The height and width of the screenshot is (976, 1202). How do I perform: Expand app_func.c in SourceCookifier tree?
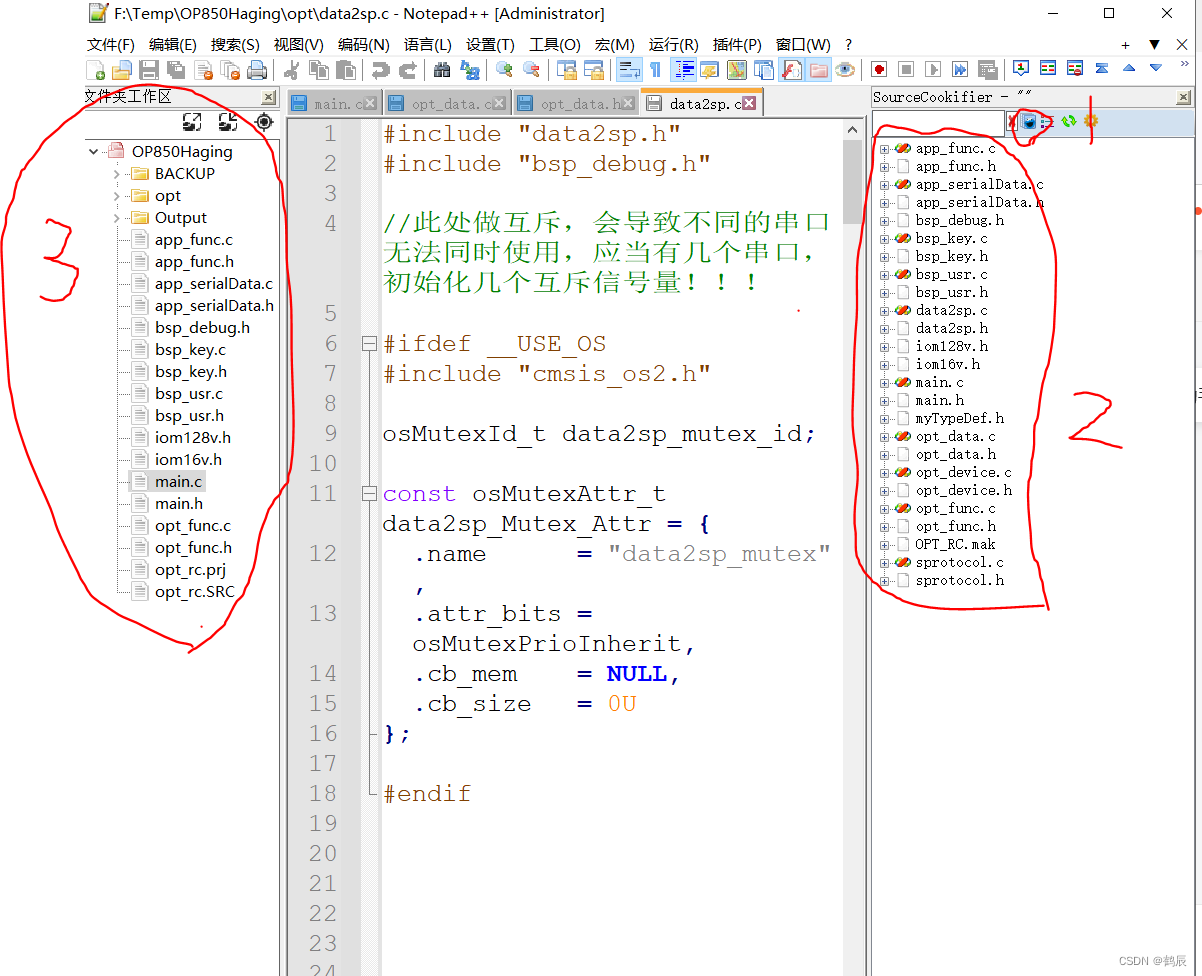(x=884, y=149)
